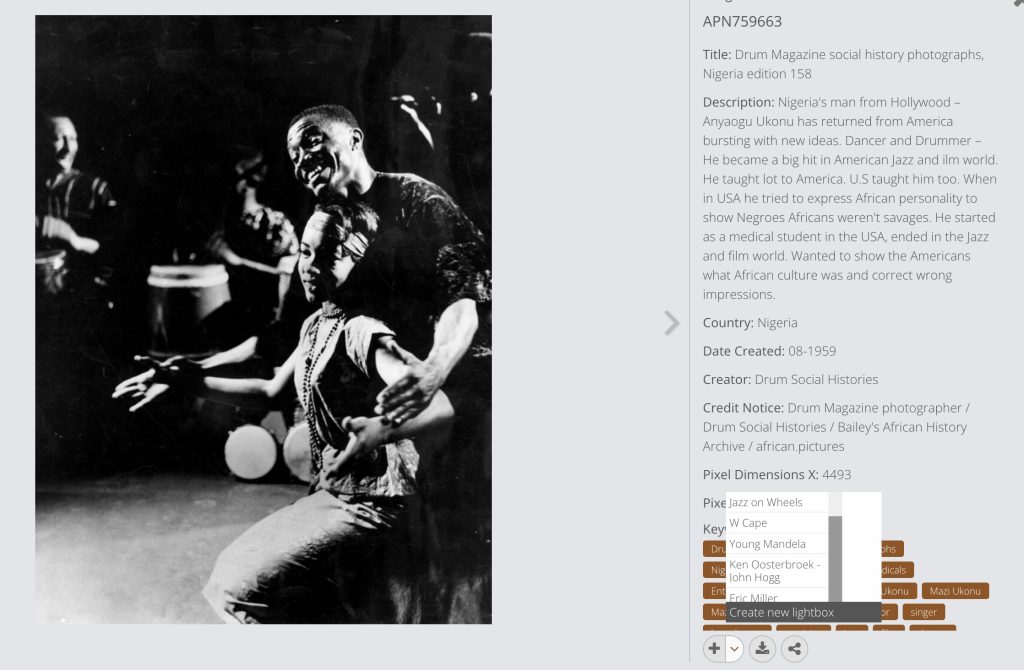Click the lightbox list scrollbar thumb
The image size is (1024, 670).
coord(835,559)
